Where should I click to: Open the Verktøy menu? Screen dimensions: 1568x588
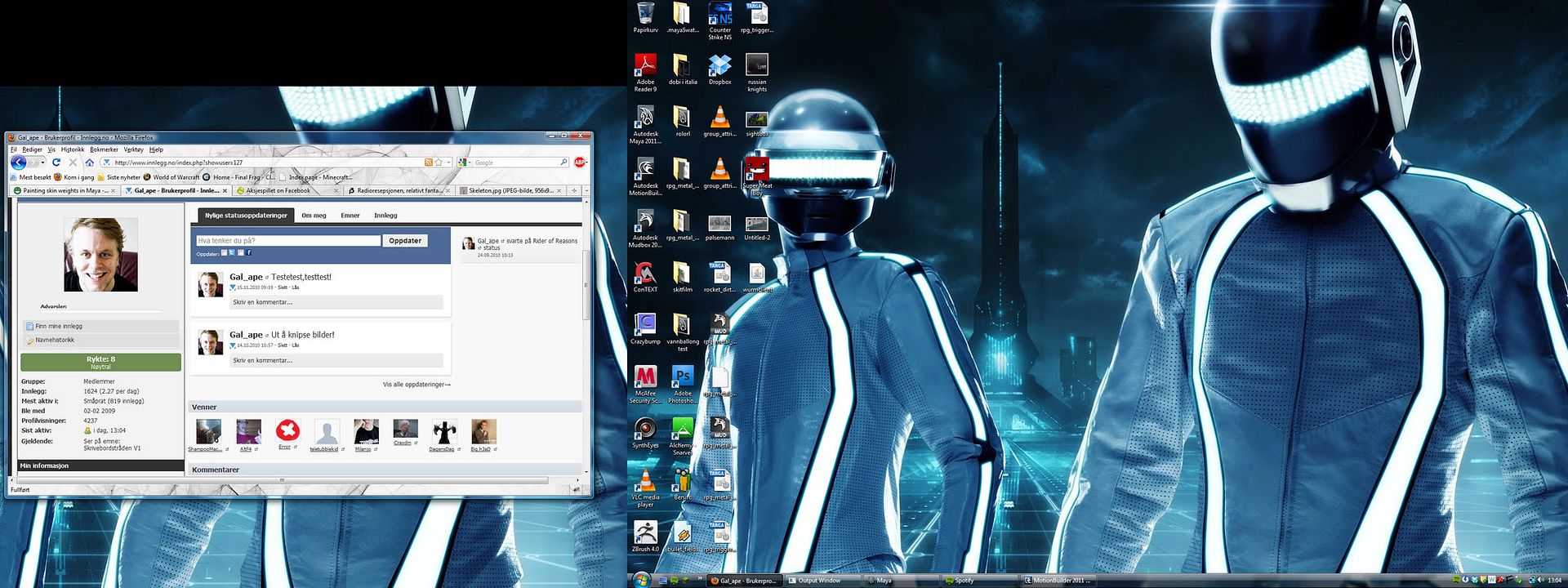tap(133, 149)
